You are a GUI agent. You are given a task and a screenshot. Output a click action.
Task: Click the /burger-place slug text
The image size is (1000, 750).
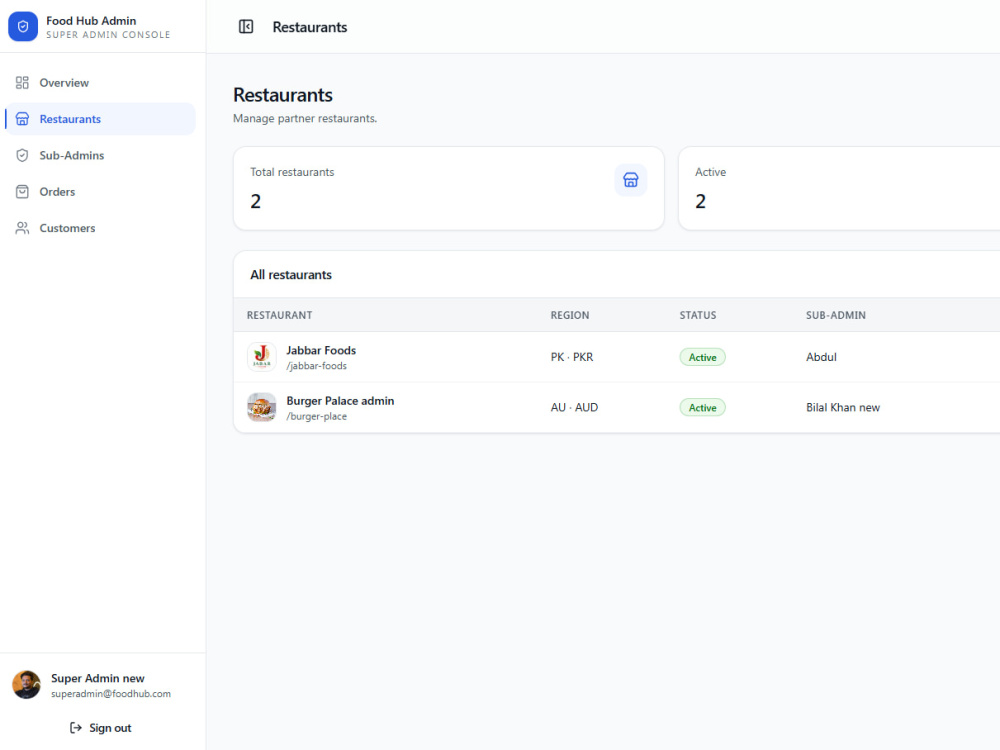(x=316, y=416)
